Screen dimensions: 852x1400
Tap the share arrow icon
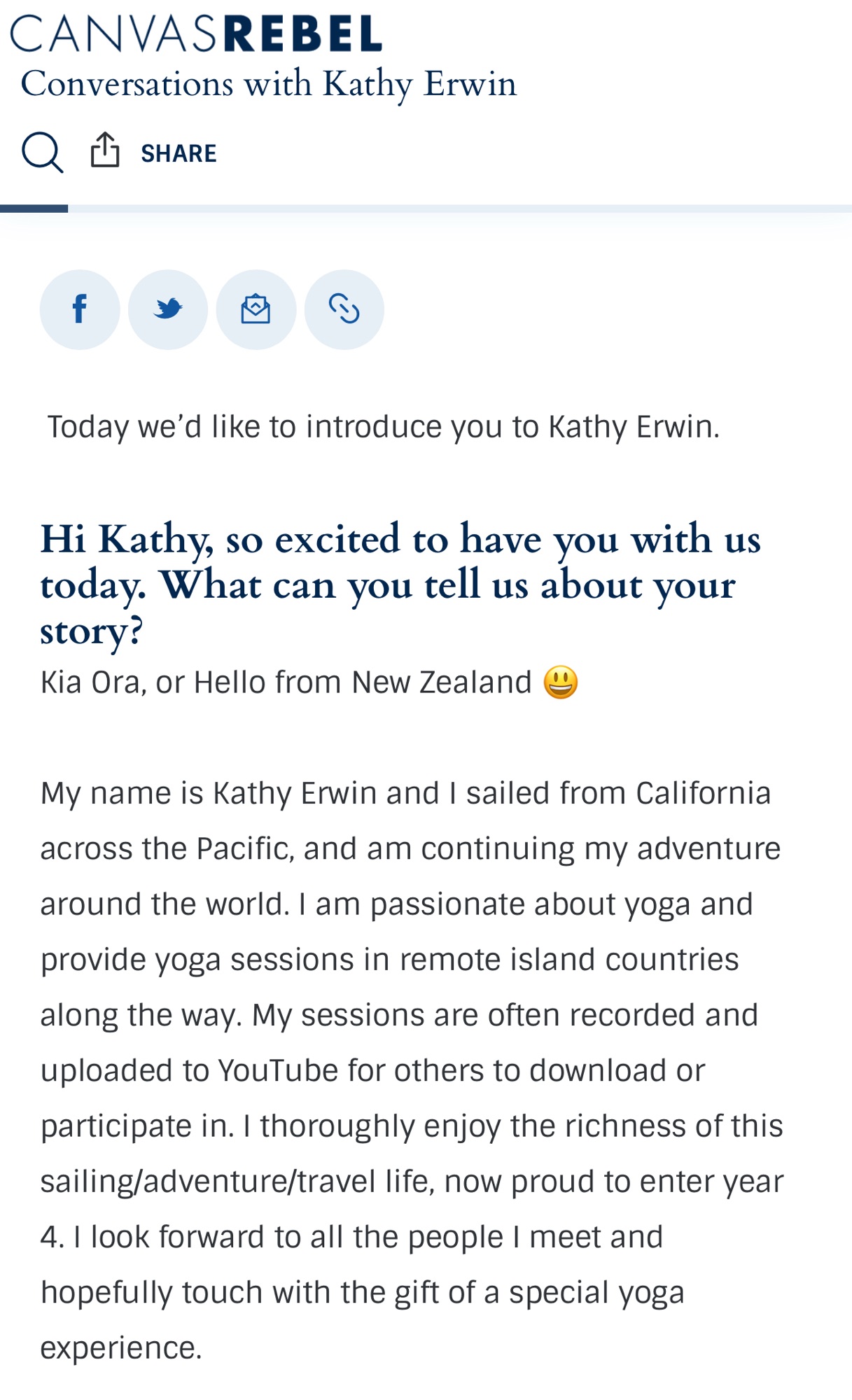pos(105,150)
